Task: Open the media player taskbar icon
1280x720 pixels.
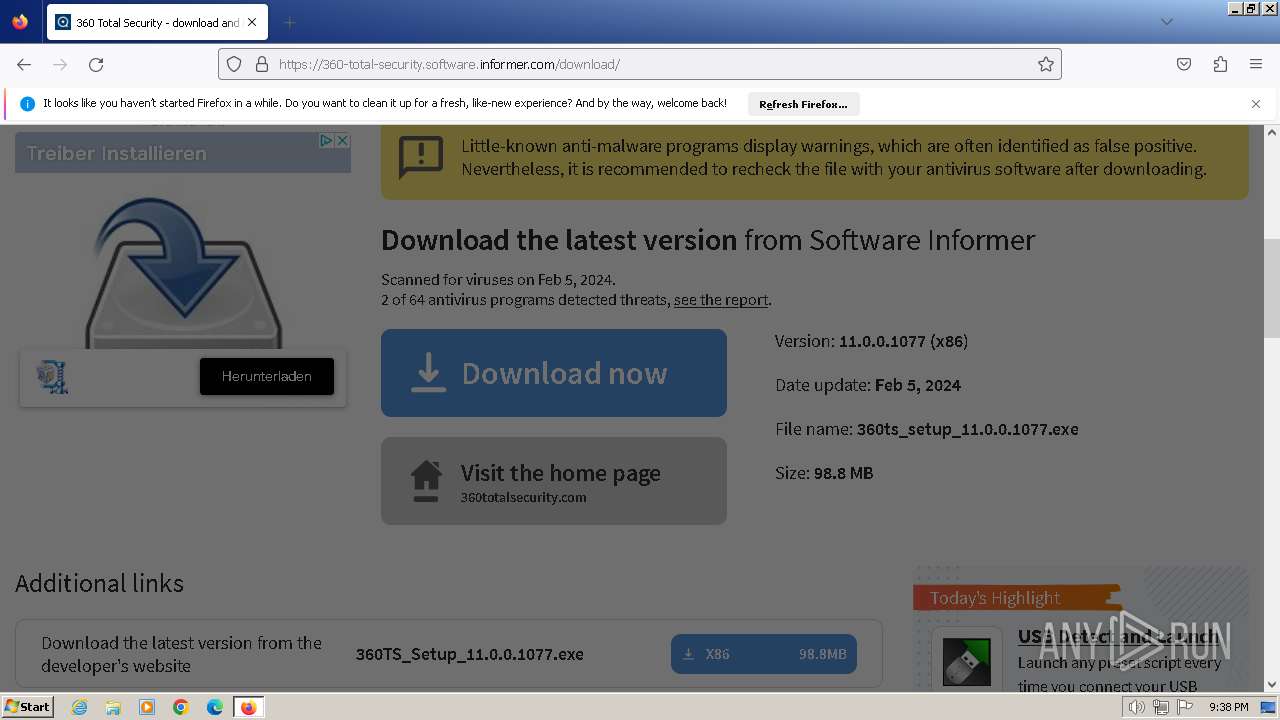Action: (x=147, y=707)
